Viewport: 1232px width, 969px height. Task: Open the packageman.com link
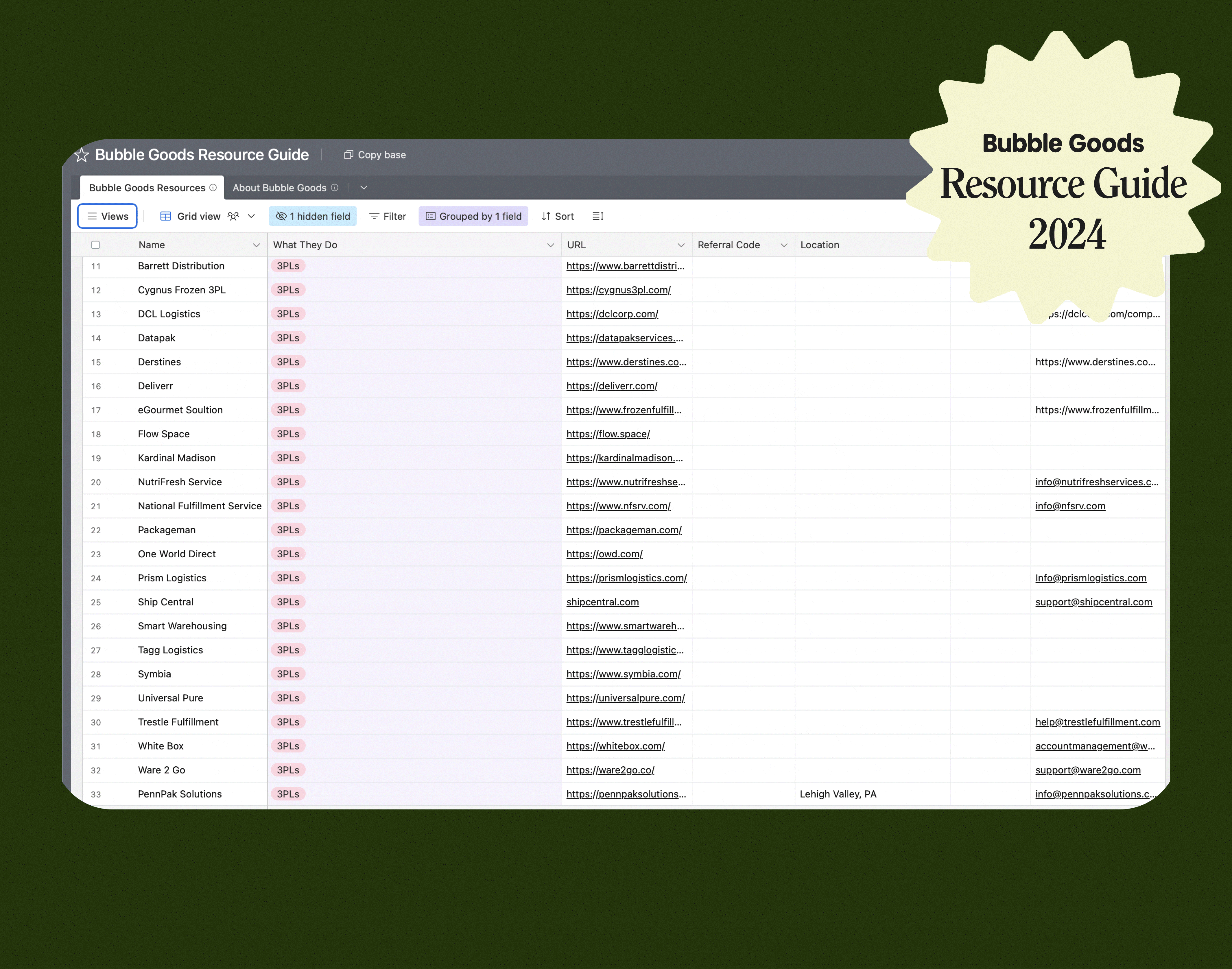coord(624,530)
